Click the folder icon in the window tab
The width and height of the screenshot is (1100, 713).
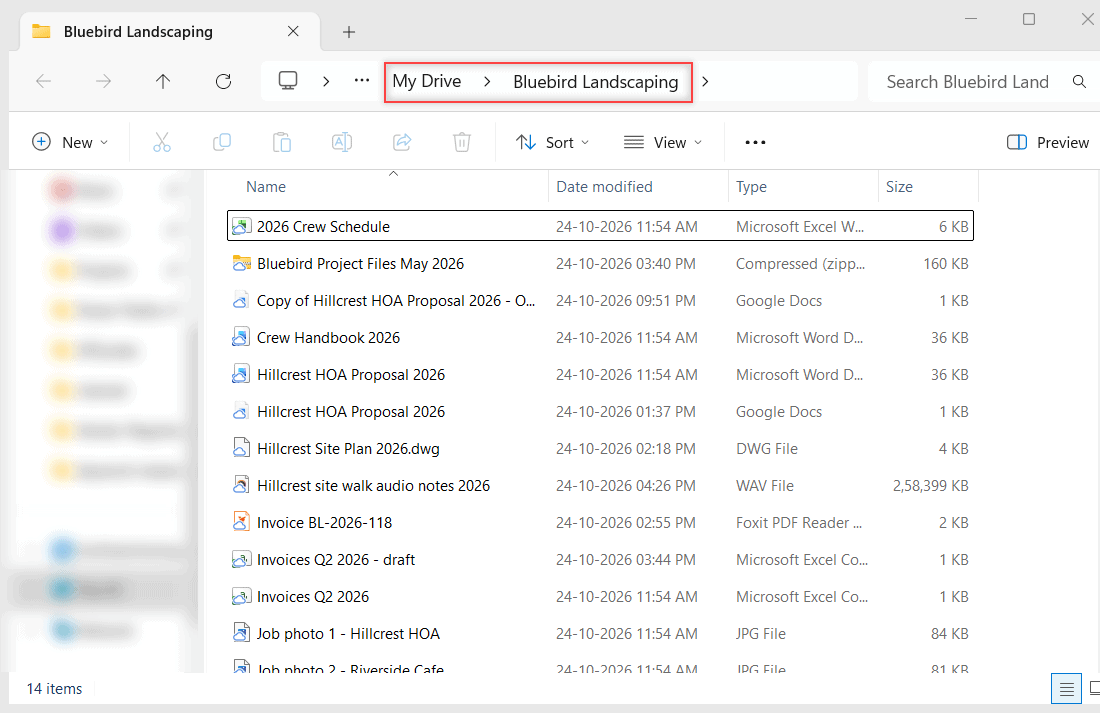(41, 32)
